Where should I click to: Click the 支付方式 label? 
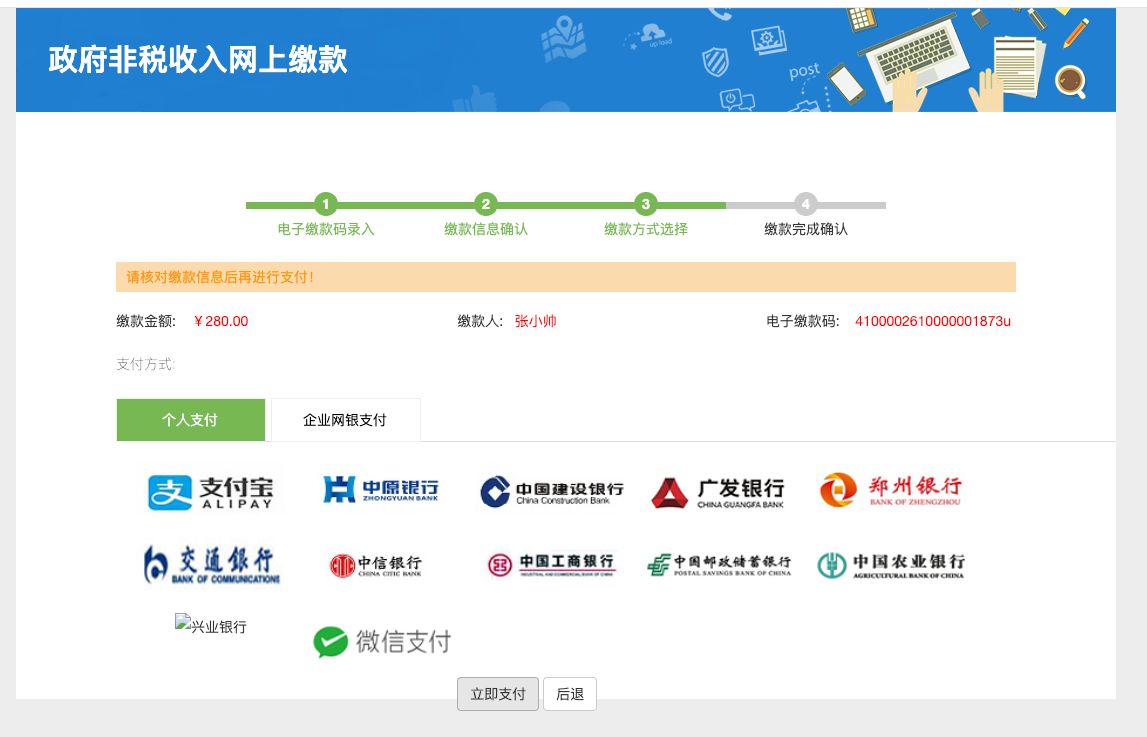point(146,364)
